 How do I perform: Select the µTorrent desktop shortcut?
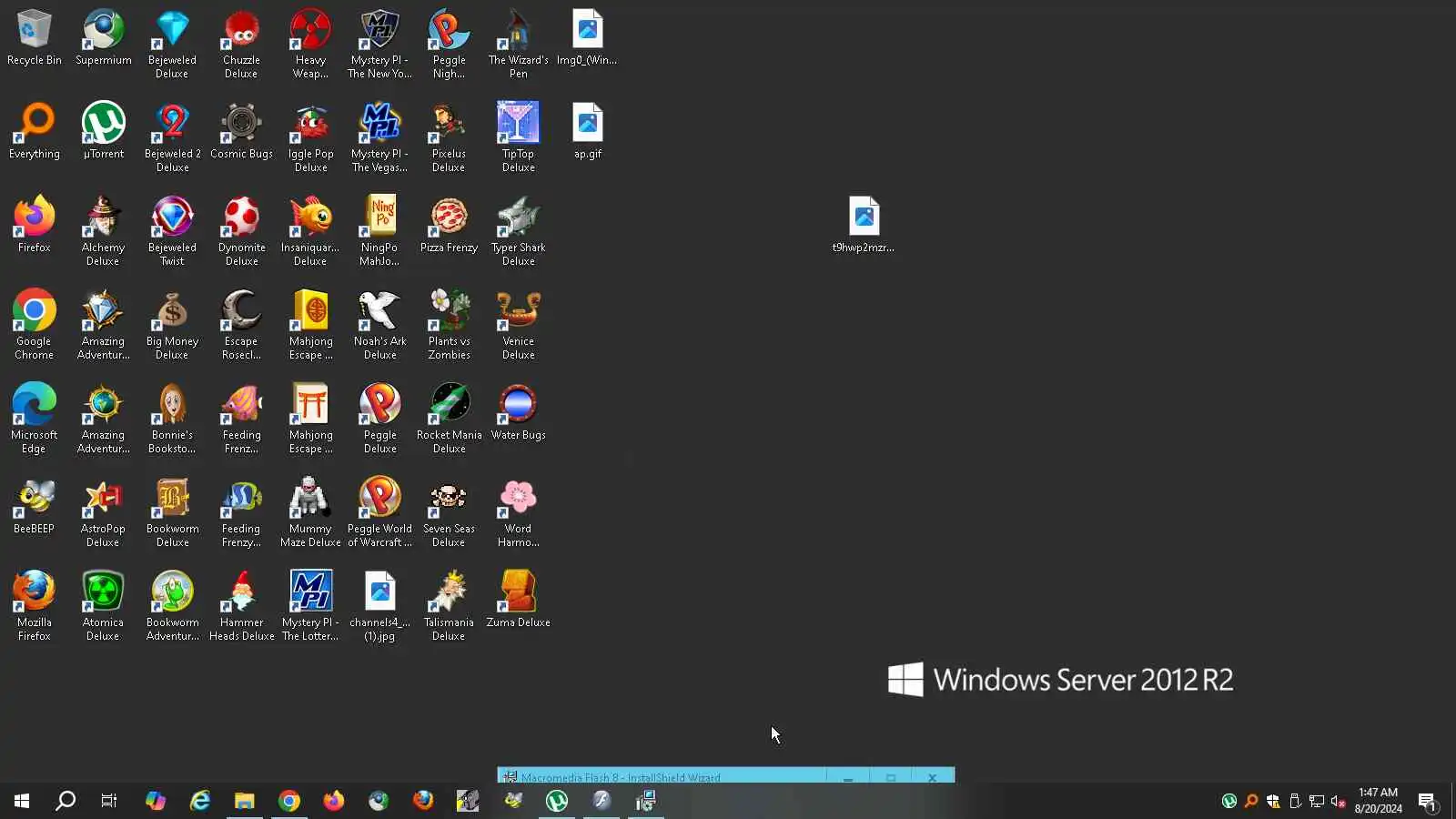(104, 131)
